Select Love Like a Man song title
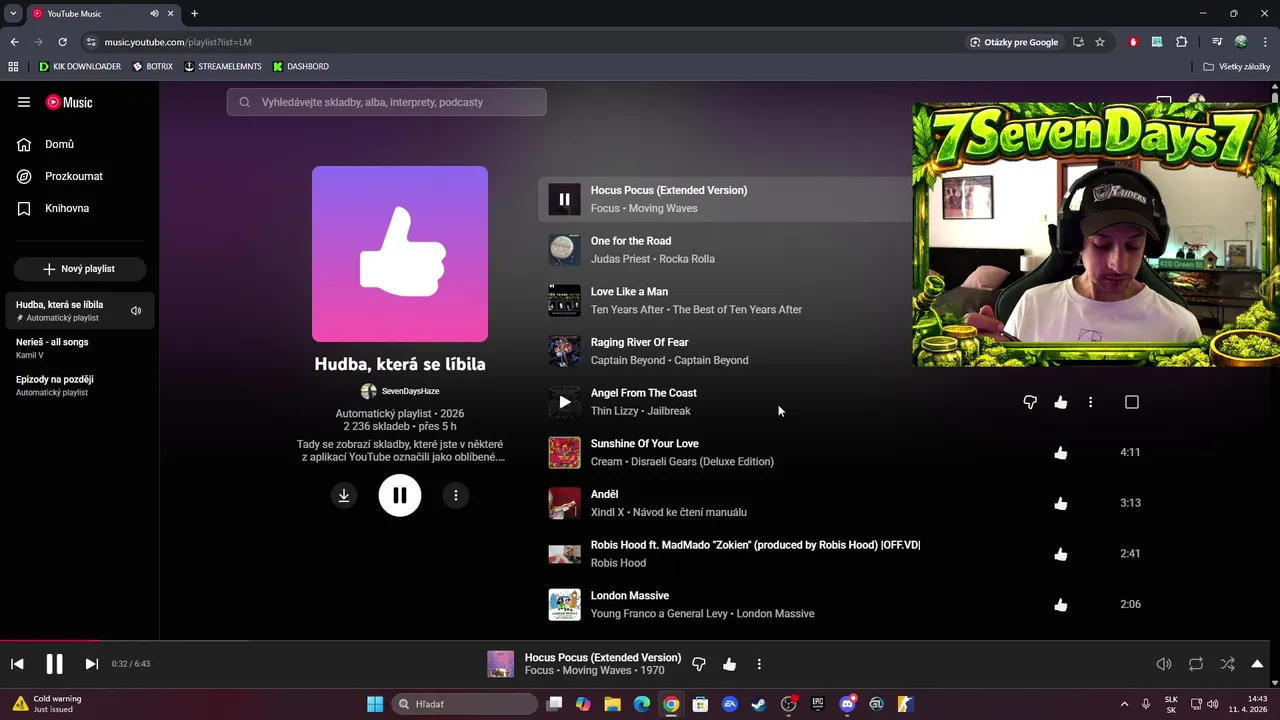This screenshot has height=720, width=1280. tap(629, 292)
